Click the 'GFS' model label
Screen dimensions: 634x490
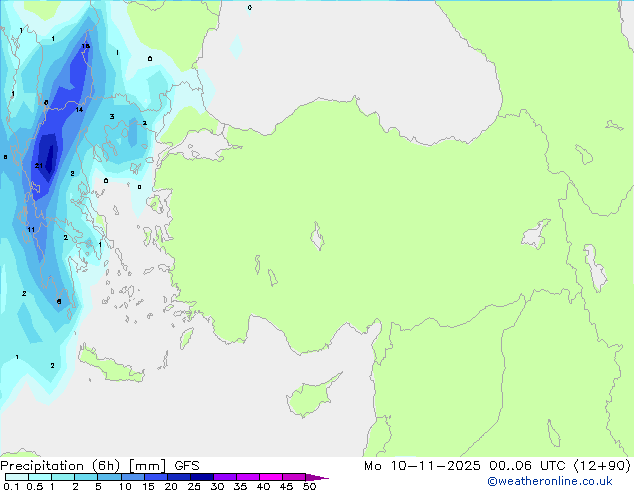point(187,466)
